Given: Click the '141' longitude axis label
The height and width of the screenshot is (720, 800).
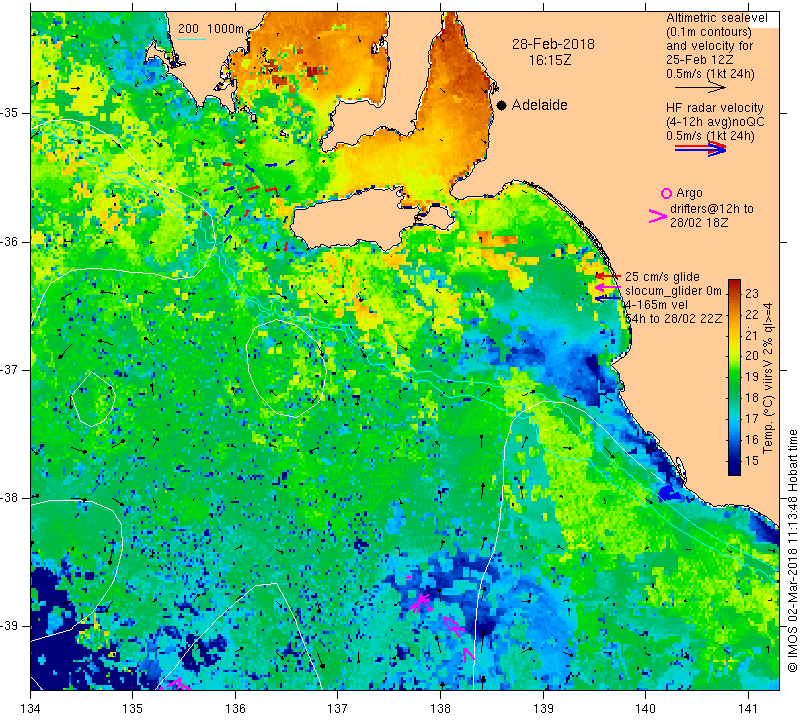Looking at the screenshot, I should click(x=748, y=709).
